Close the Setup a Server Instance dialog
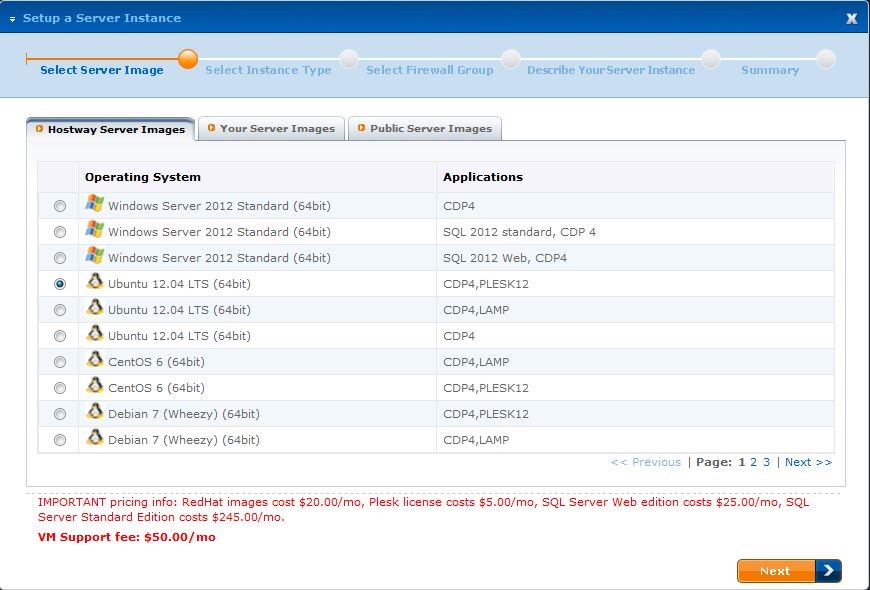 coord(852,18)
